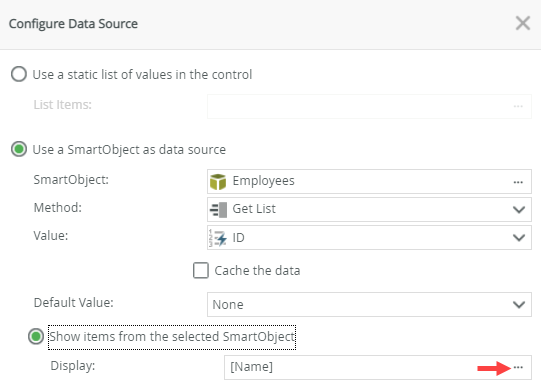Enable the Cache the data checkbox
541x389 pixels.
201,270
